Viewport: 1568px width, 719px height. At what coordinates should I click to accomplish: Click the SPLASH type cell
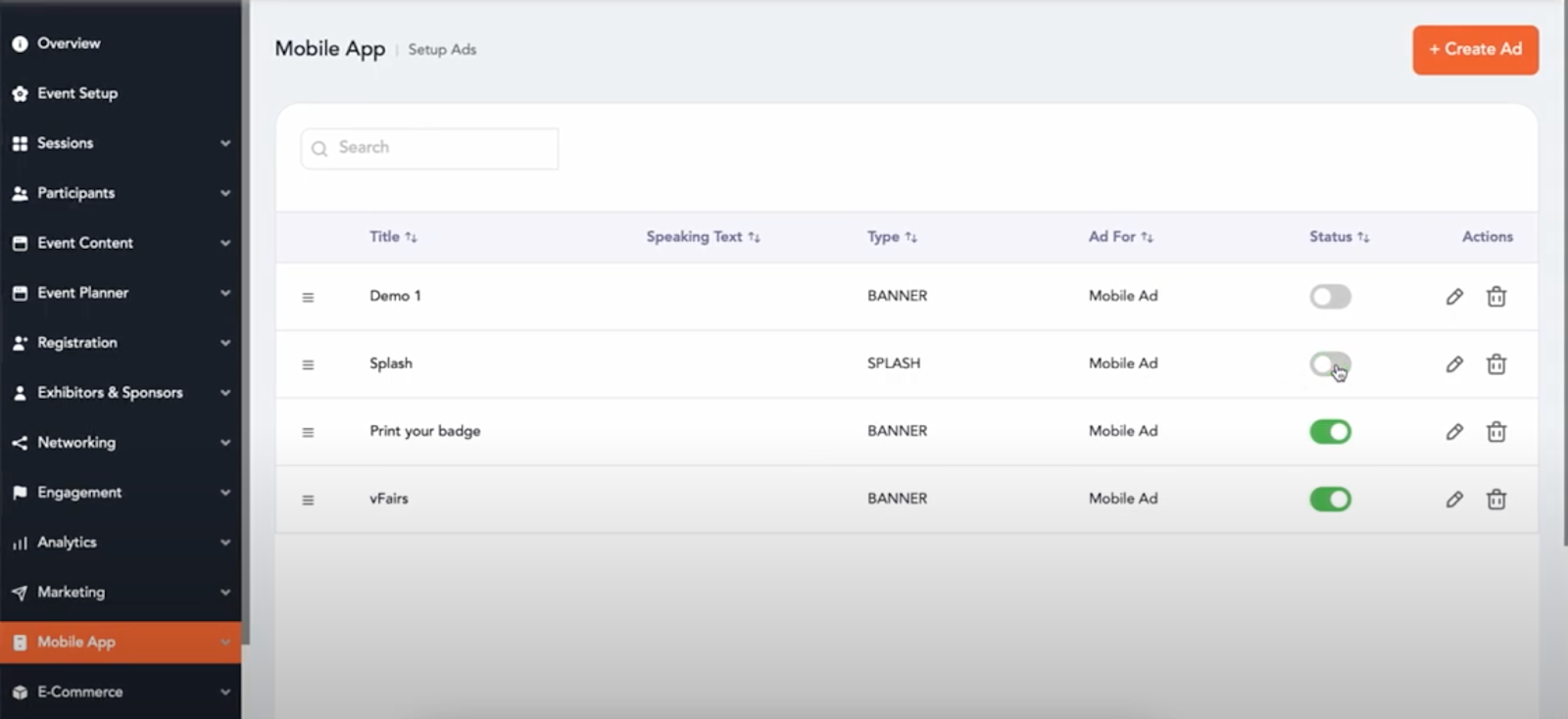(894, 363)
